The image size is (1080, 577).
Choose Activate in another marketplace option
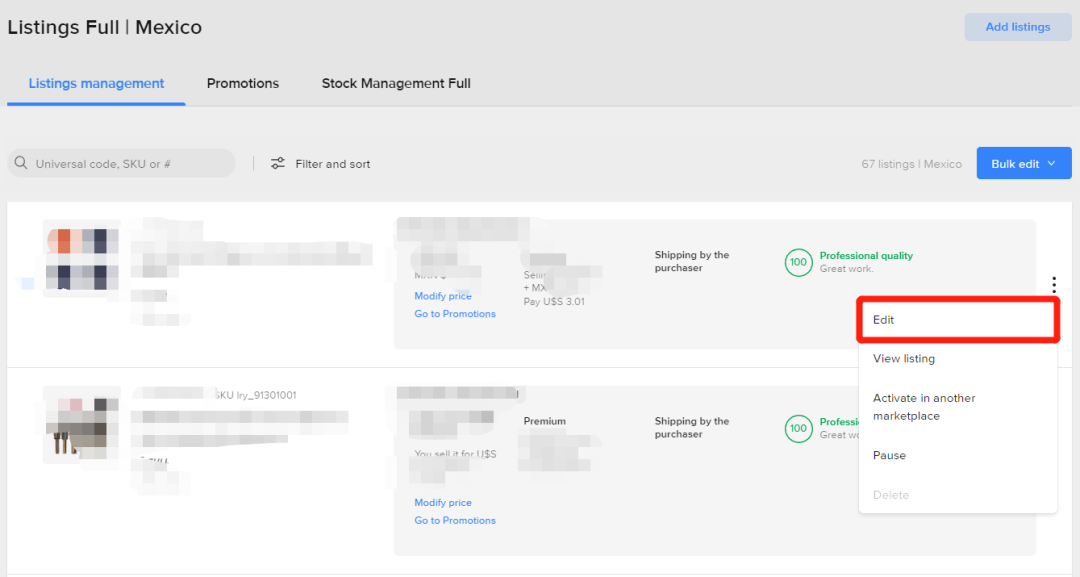pyautogui.click(x=924, y=407)
